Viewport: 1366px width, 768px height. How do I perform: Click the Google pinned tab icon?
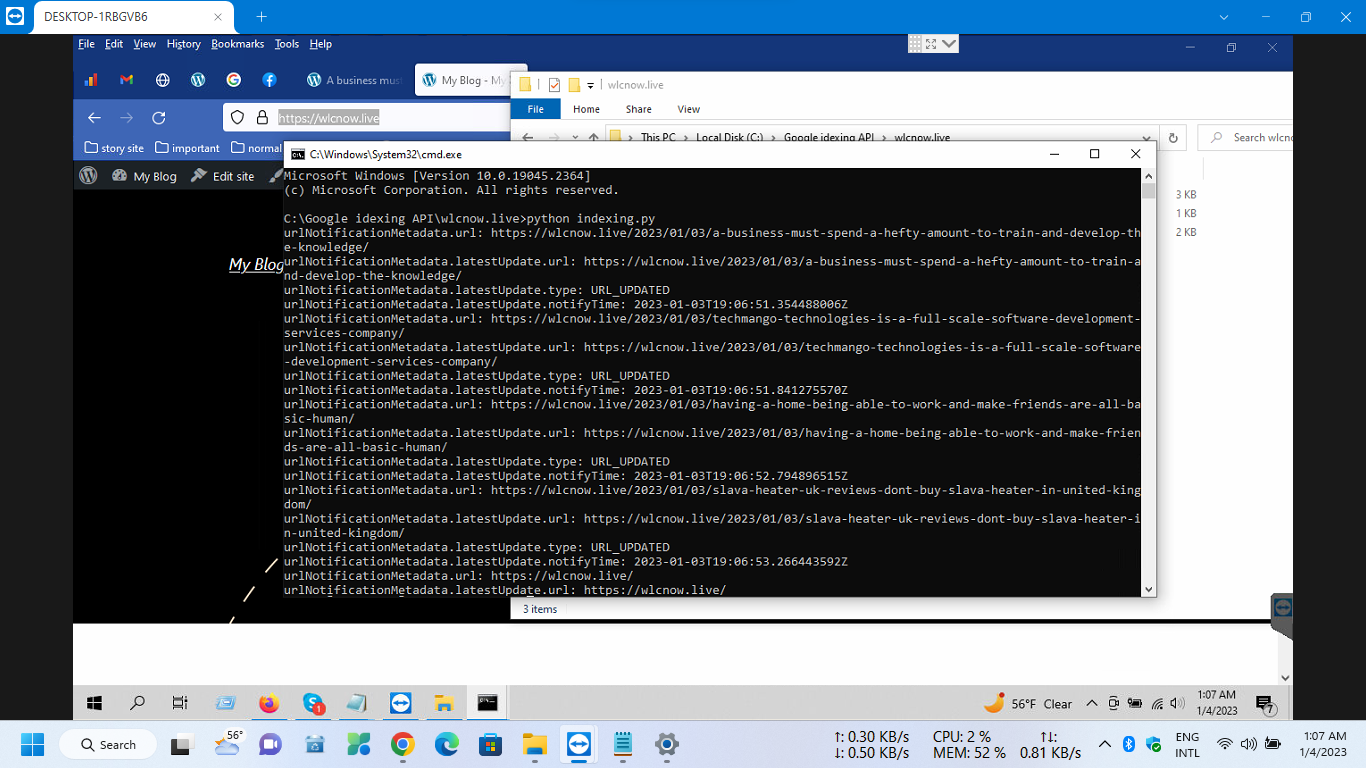click(233, 80)
